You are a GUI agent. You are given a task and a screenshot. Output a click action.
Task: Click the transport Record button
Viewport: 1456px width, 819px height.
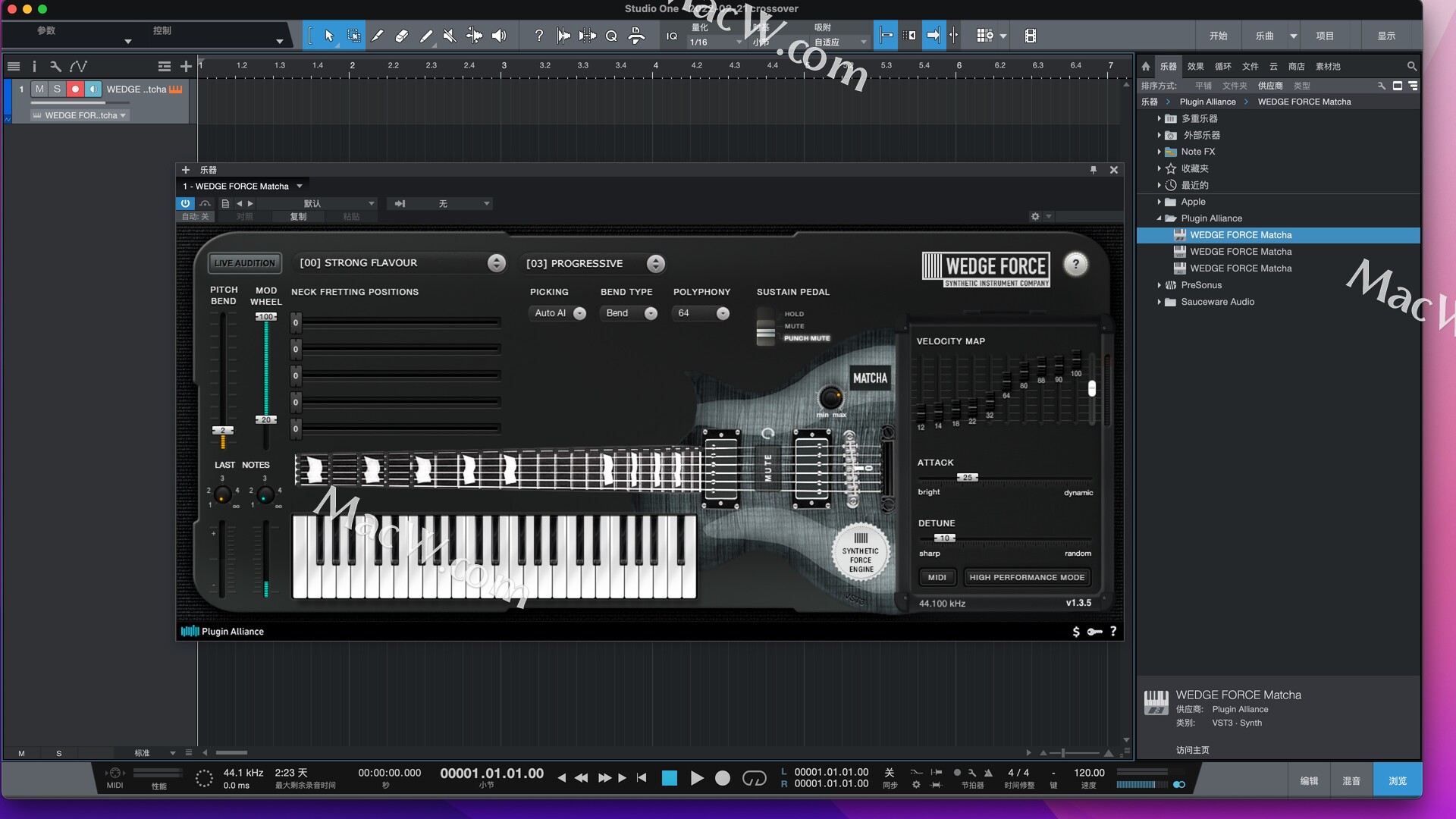coord(723,778)
